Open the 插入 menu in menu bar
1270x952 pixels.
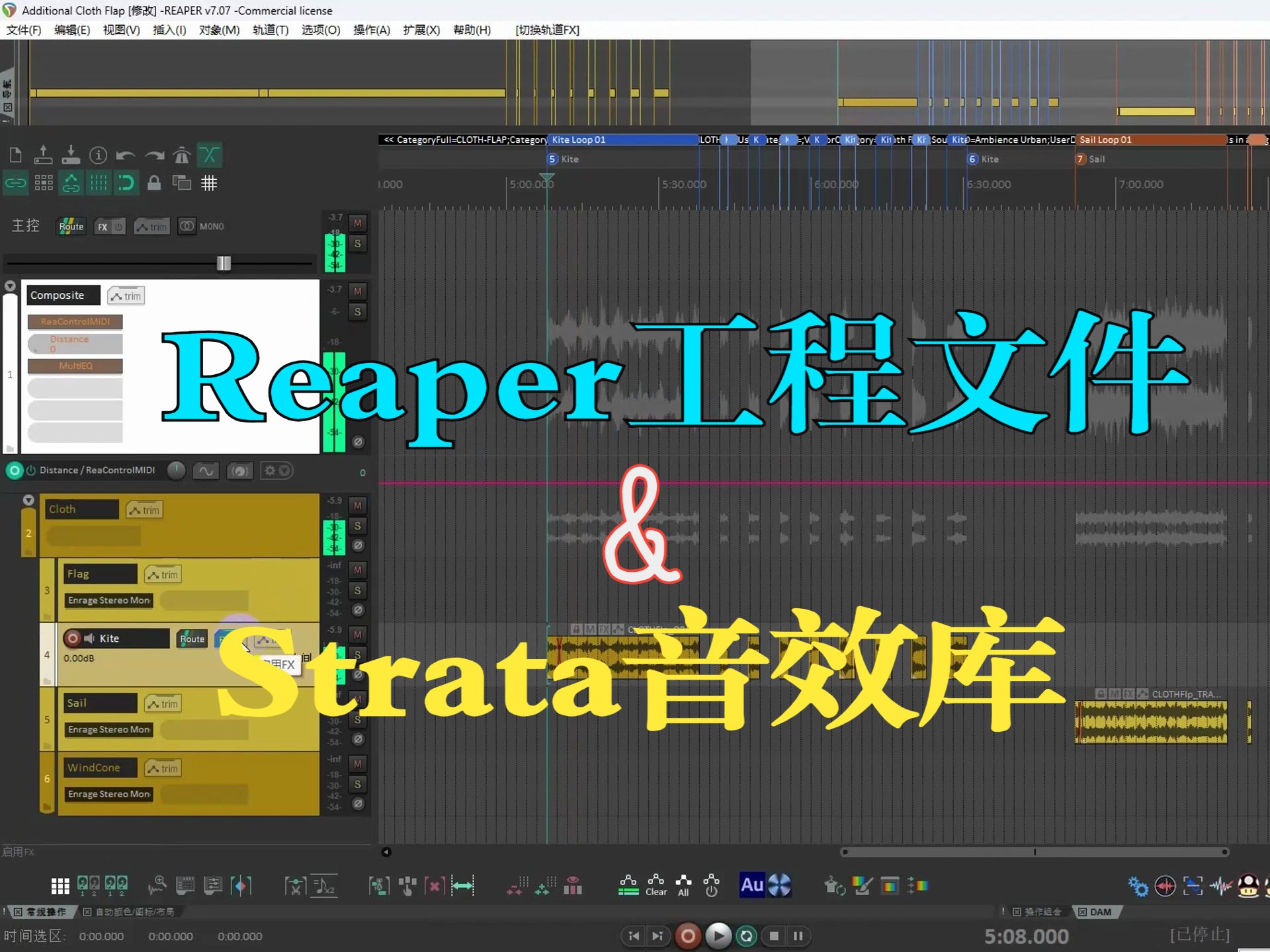point(168,30)
